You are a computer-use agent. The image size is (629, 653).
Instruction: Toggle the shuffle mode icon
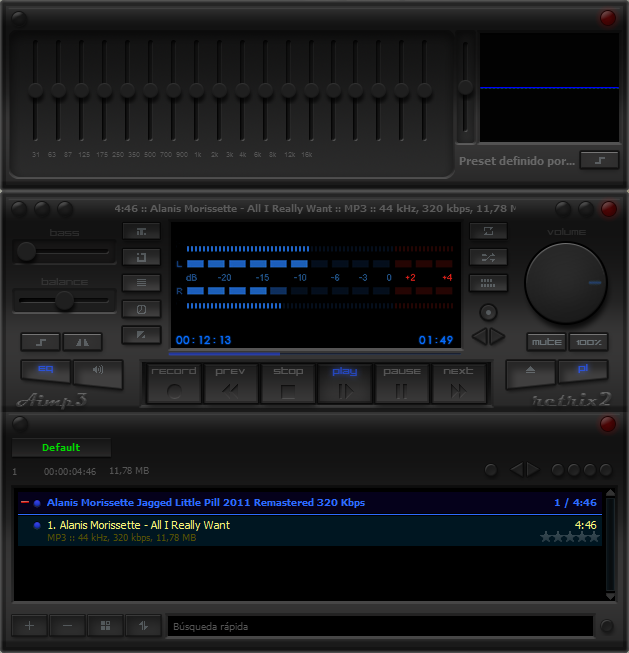coord(488,257)
